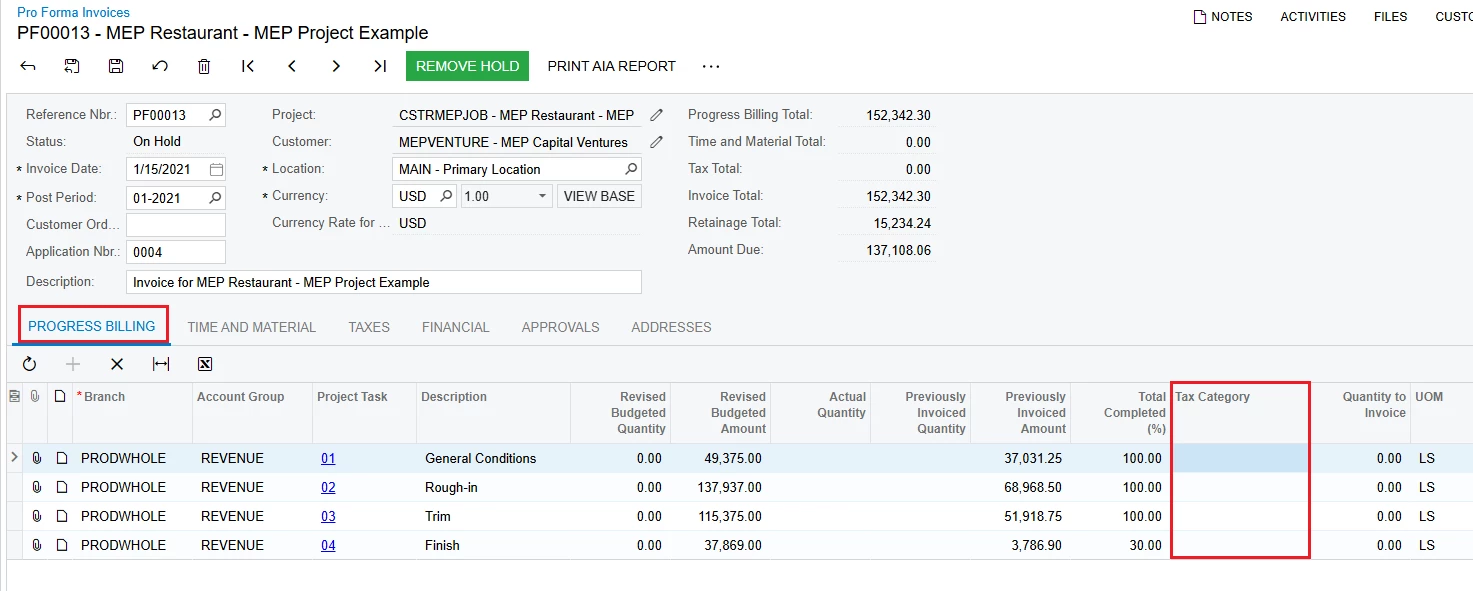Click the save and close icon
Image resolution: width=1473 pixels, height=591 pixels.
click(72, 66)
